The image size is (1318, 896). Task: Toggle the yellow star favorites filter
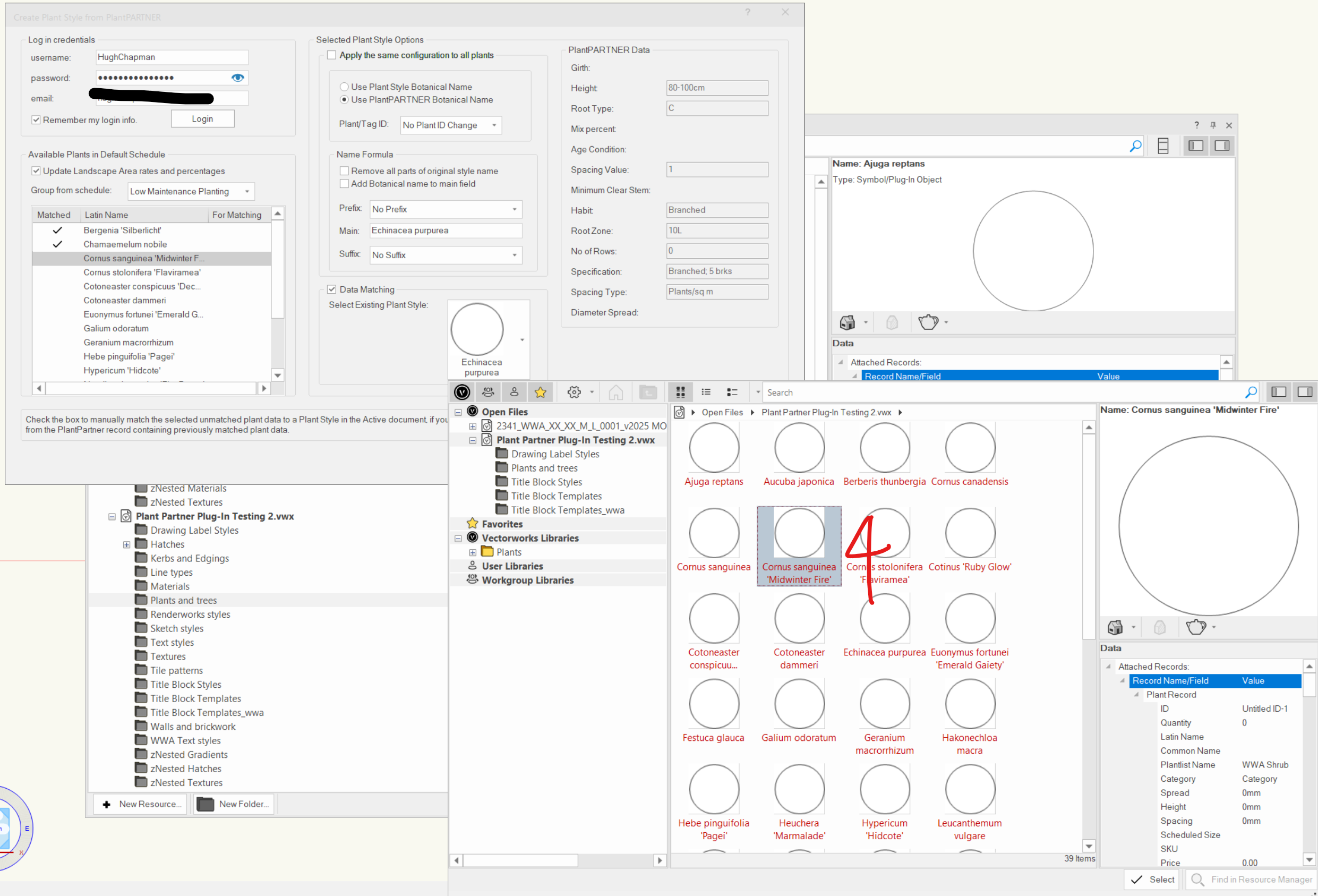pyautogui.click(x=541, y=392)
